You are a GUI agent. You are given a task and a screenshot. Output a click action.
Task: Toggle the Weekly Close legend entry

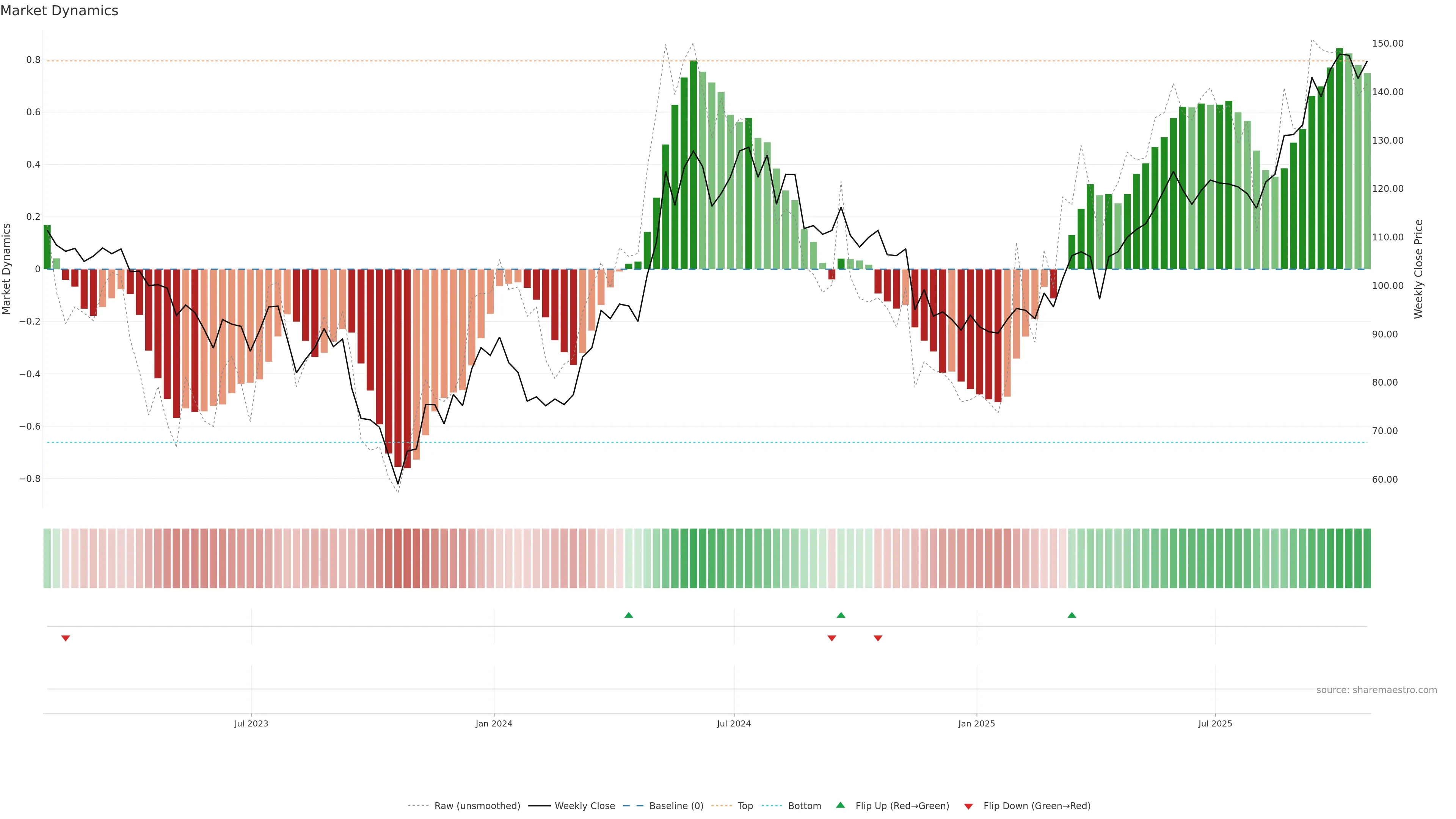584,806
